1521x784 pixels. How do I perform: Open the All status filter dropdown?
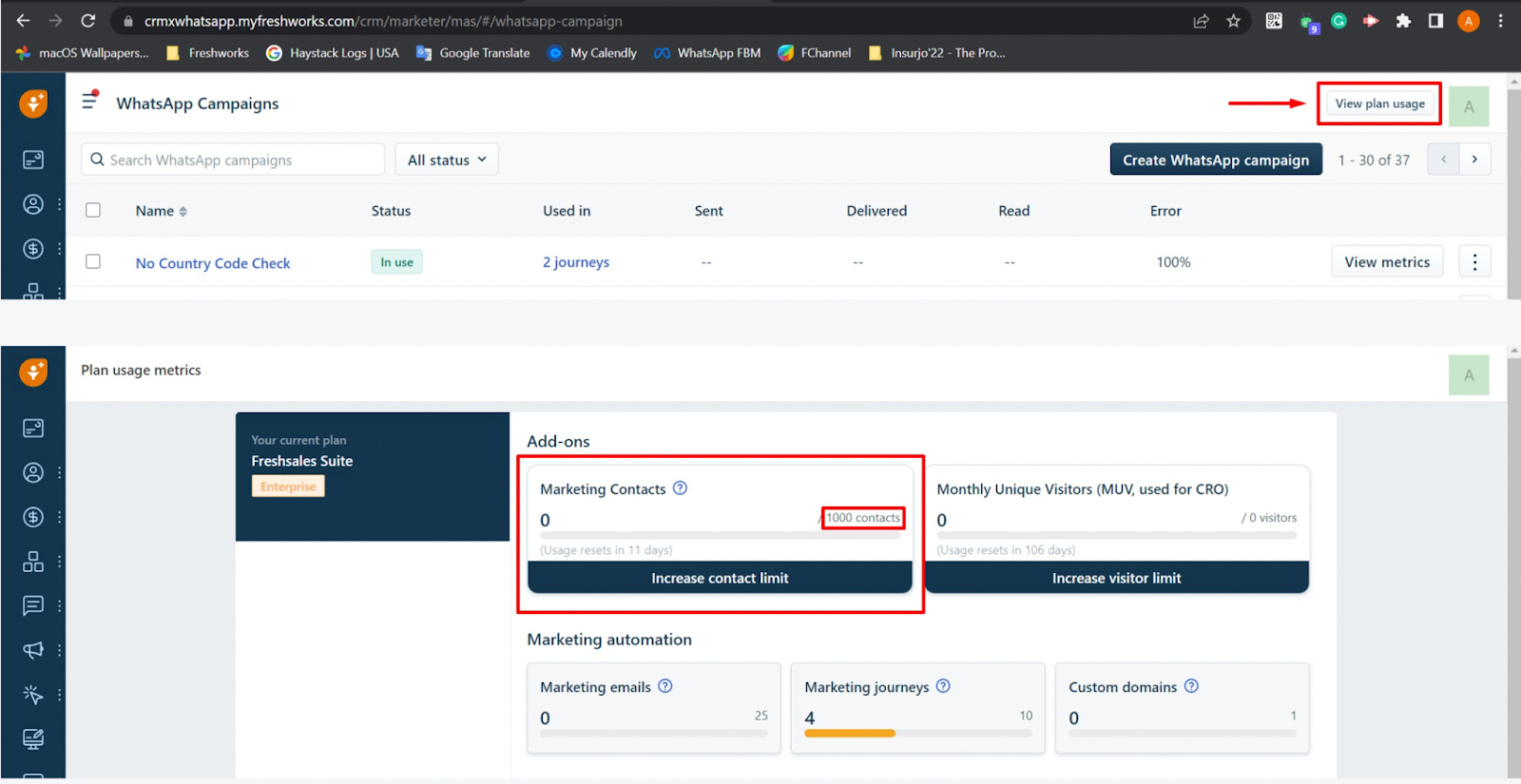447,160
